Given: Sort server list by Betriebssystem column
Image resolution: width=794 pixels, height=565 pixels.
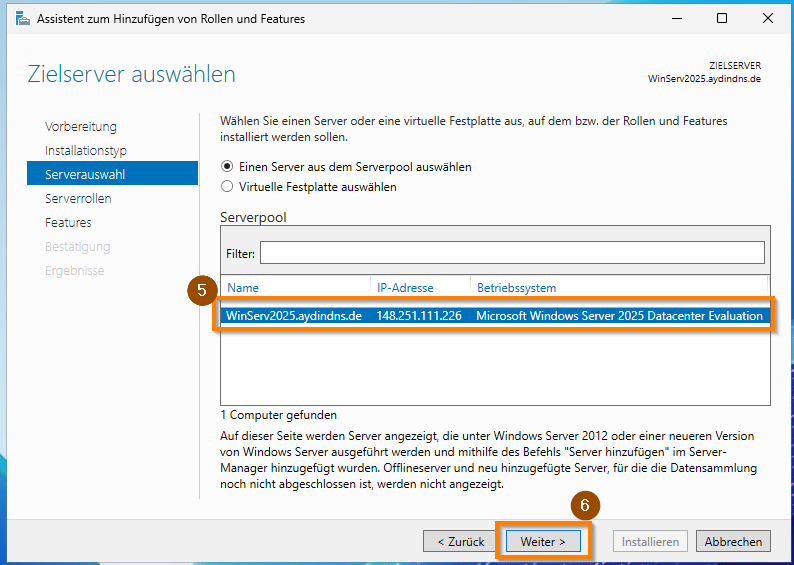Looking at the screenshot, I should point(517,288).
